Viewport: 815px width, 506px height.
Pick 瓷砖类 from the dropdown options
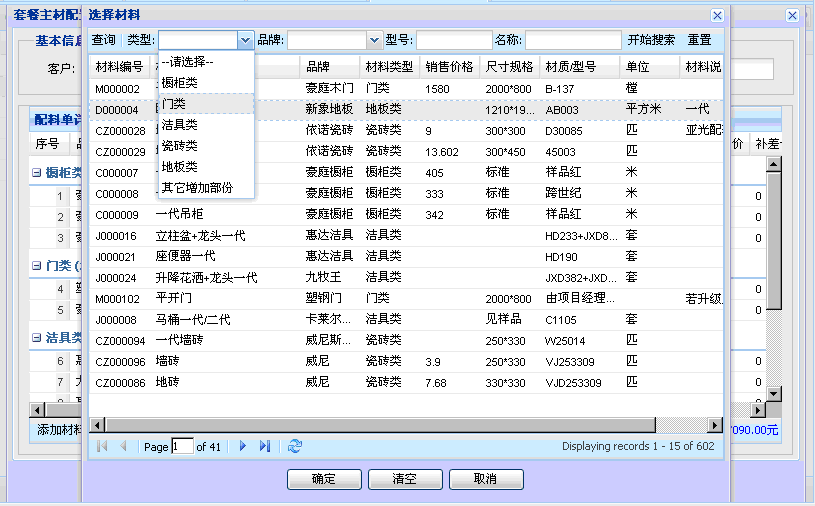point(180,146)
